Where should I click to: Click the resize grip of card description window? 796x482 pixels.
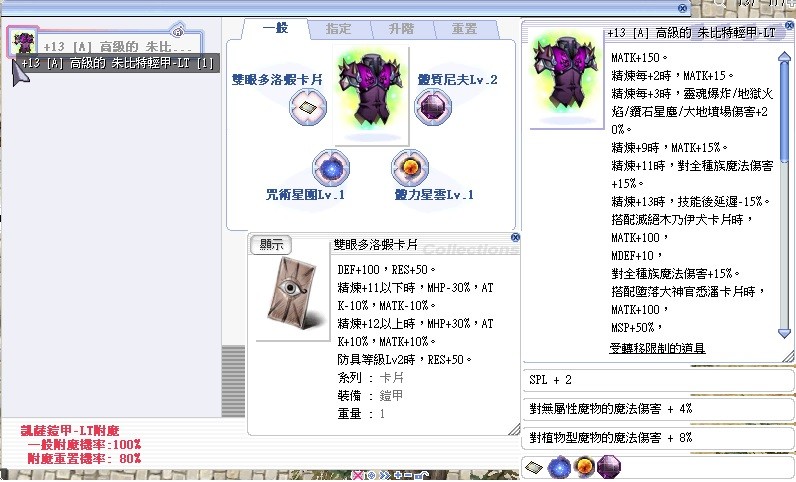click(x=514, y=430)
